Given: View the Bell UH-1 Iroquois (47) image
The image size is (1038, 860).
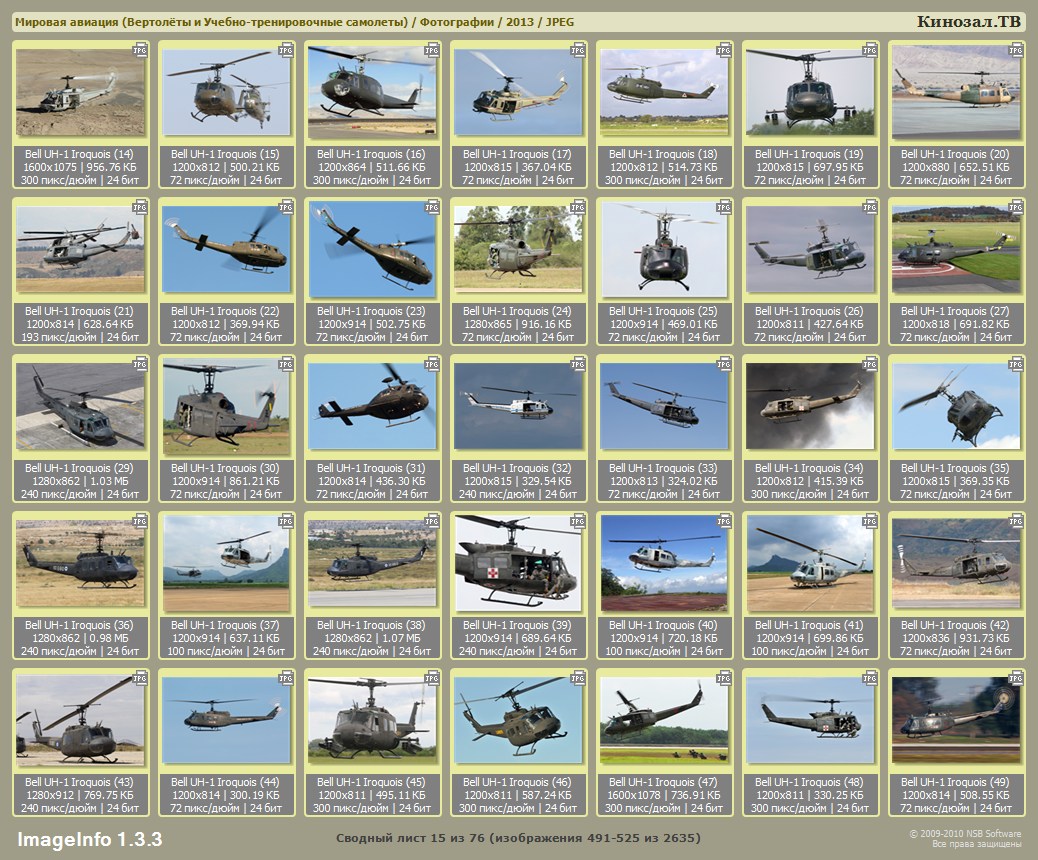Looking at the screenshot, I should pos(664,720).
